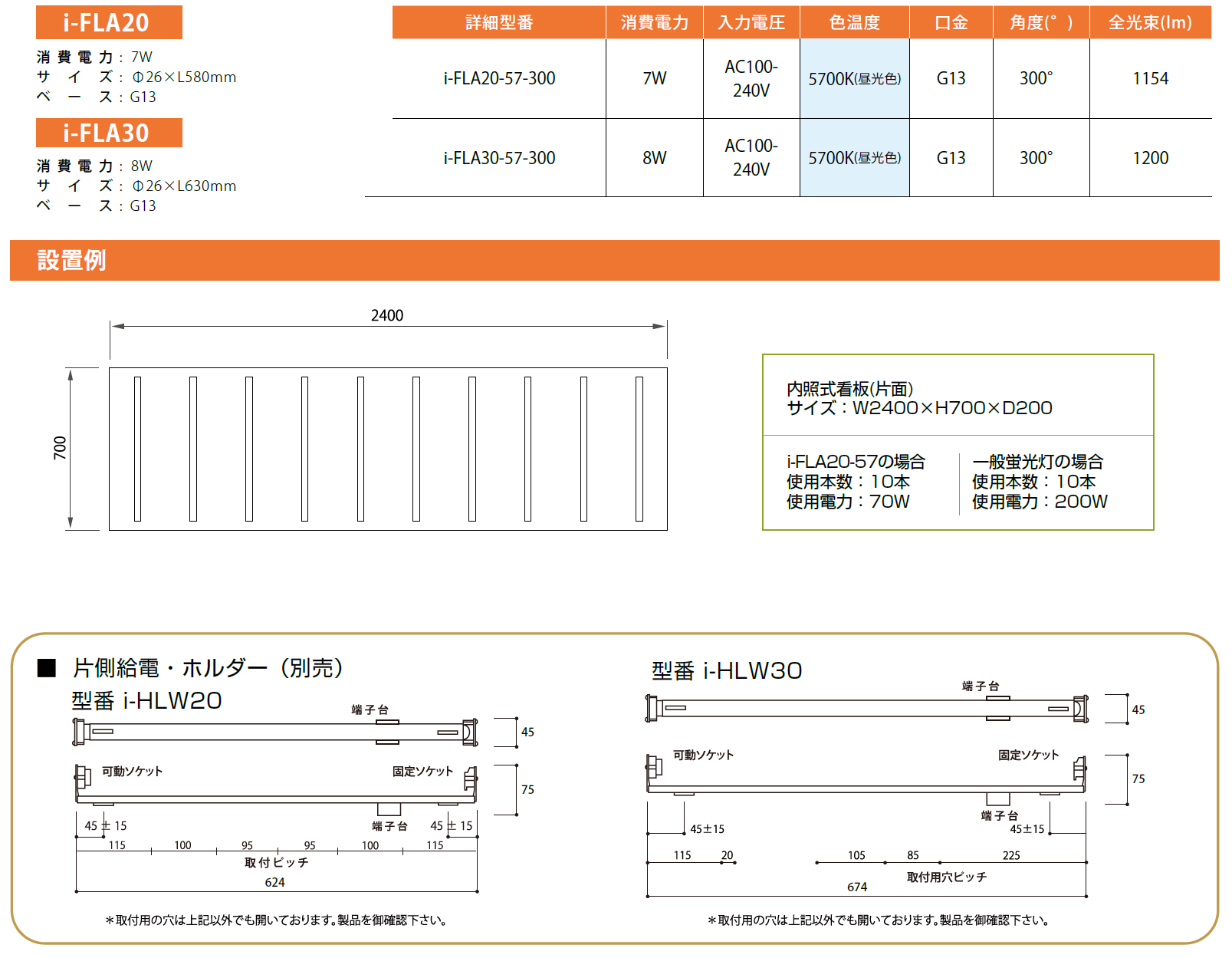Screen dimensions: 1232x958
Task: Click the 624 overall length dimension
Action: (x=274, y=882)
